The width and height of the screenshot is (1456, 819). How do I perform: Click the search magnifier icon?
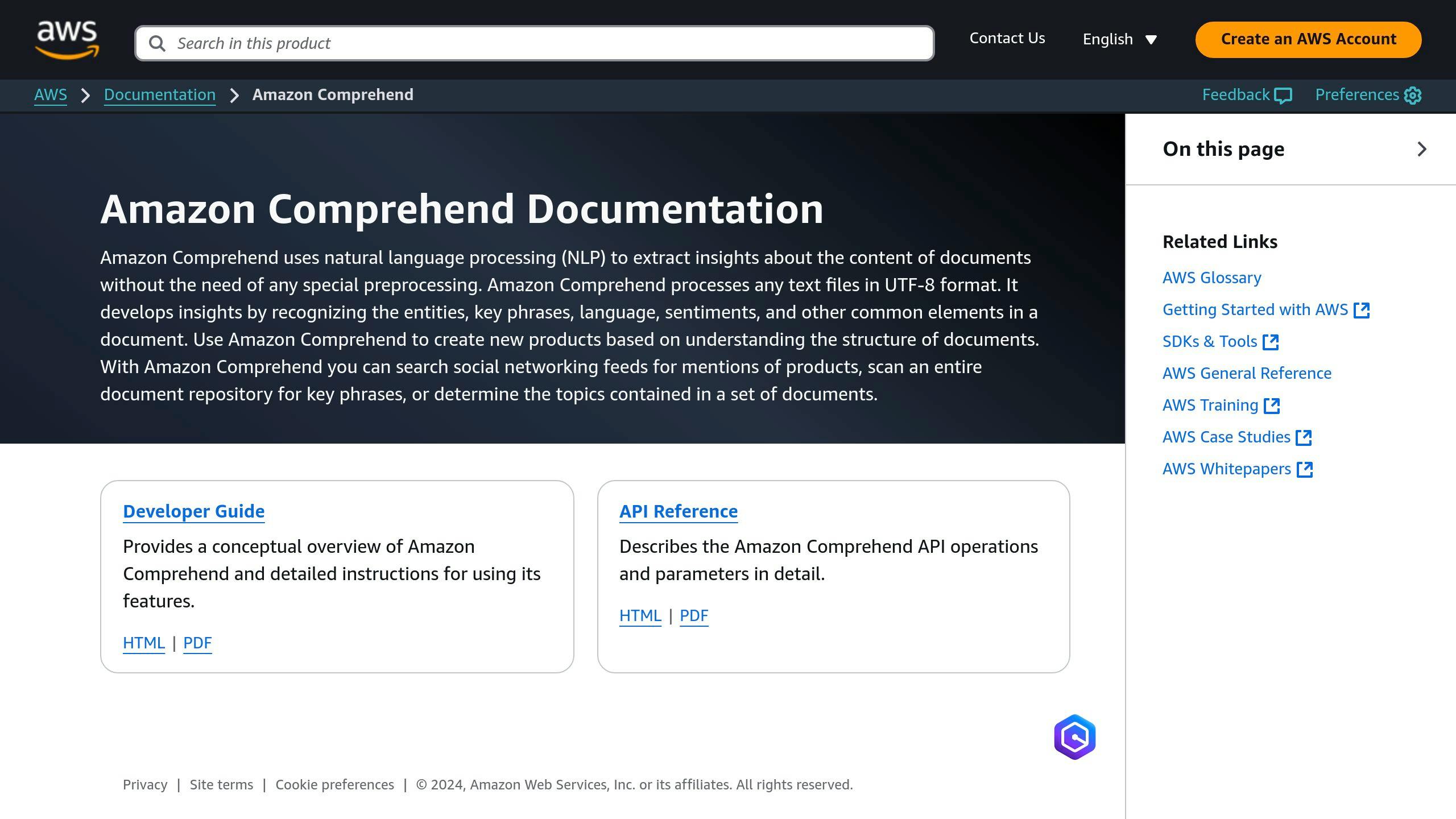click(157, 43)
